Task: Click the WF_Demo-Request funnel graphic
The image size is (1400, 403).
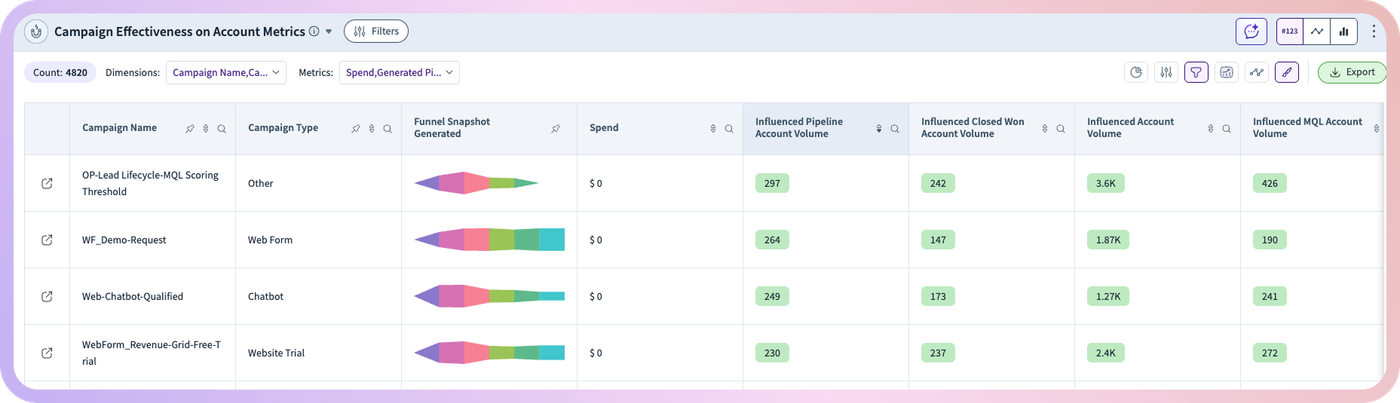Action: coord(489,240)
